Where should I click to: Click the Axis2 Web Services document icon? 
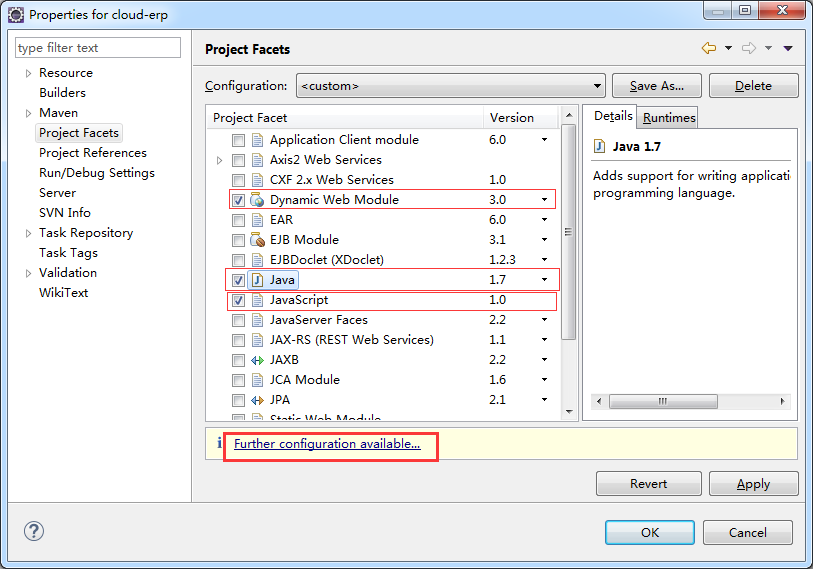(x=257, y=160)
